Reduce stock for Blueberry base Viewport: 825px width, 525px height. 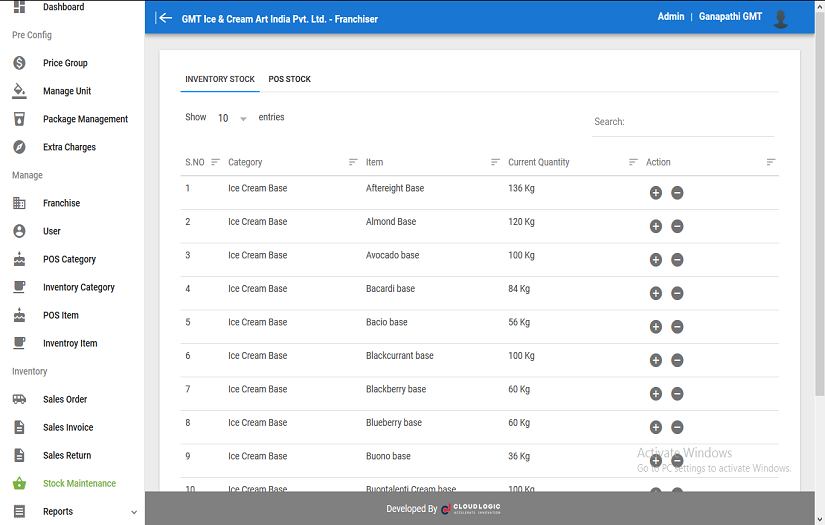677,427
